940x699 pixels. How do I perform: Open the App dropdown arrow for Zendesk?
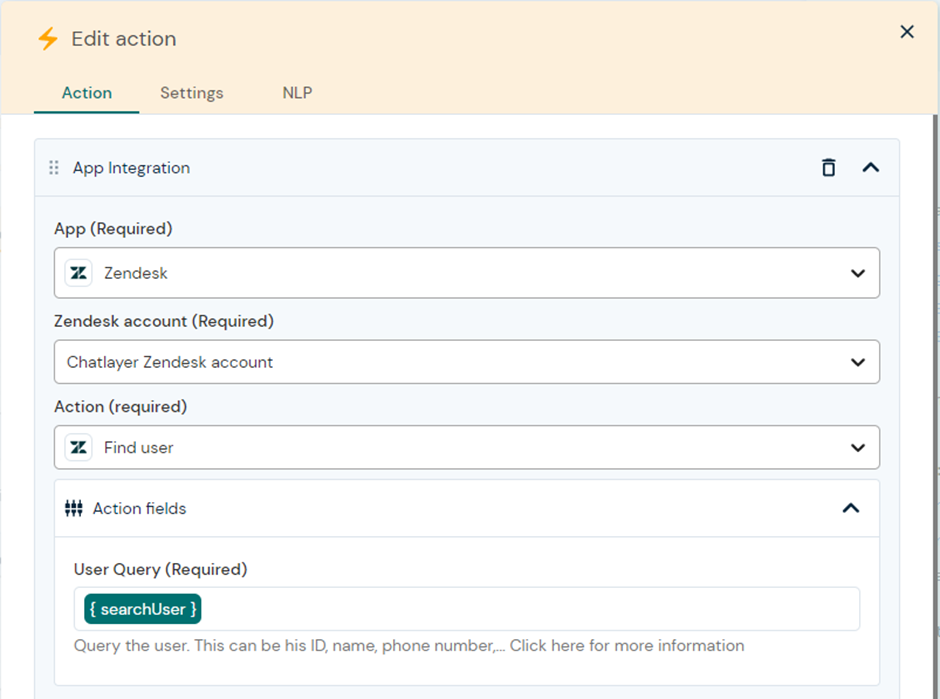tap(857, 273)
